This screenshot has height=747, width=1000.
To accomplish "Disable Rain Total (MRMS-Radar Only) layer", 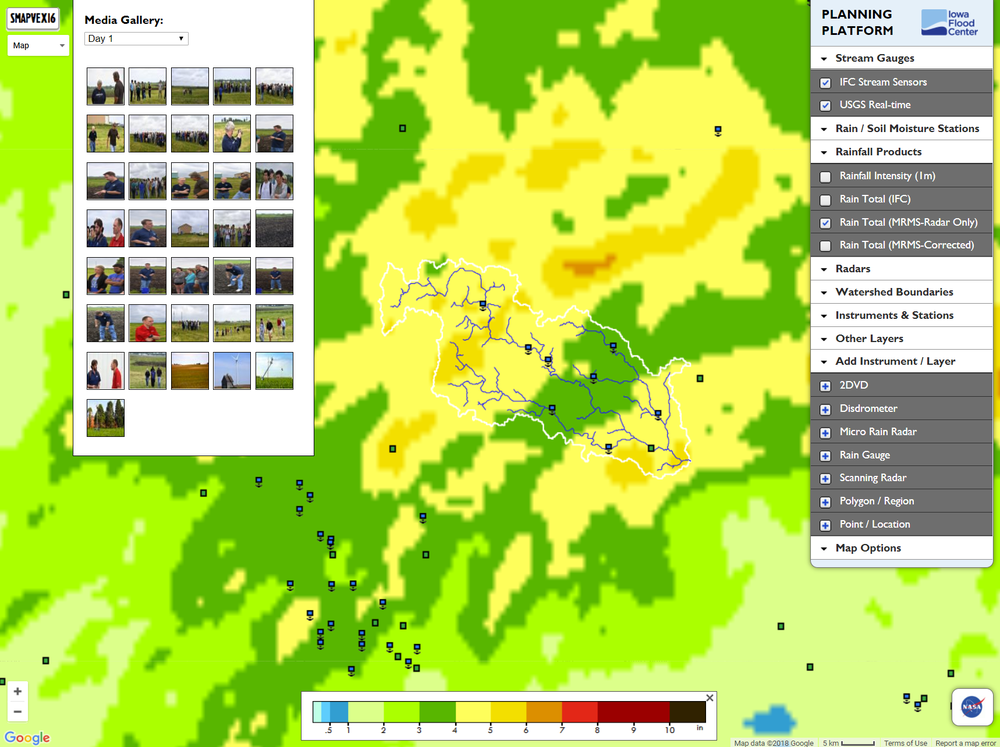I will (825, 223).
